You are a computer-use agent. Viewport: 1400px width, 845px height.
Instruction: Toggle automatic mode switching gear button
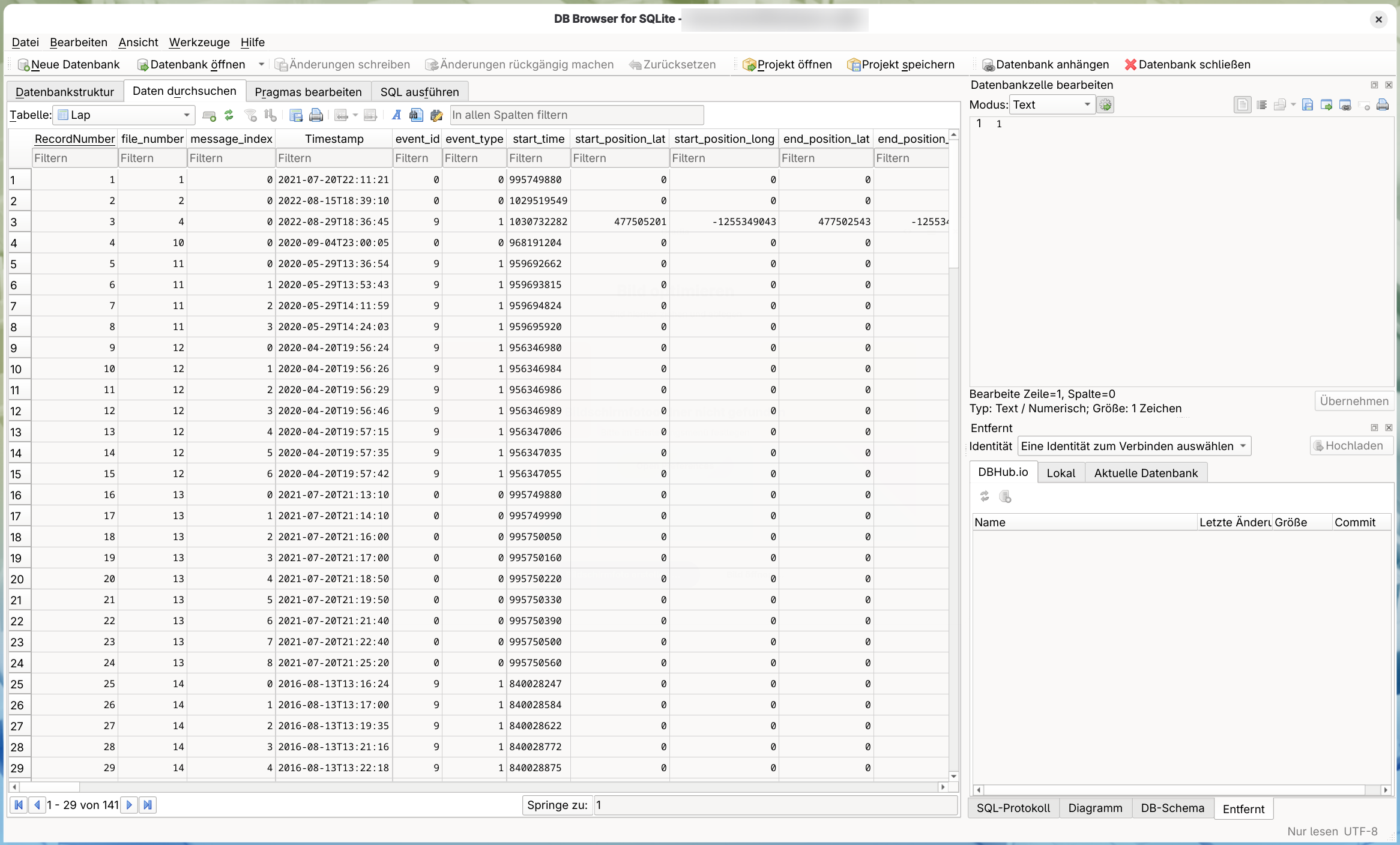[1106, 105]
